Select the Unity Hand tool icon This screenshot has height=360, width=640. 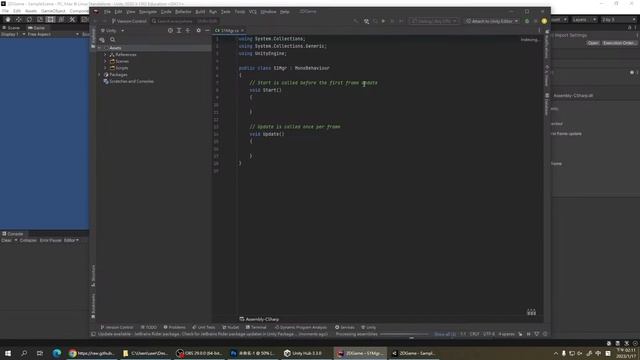pyautogui.click(x=8, y=19)
